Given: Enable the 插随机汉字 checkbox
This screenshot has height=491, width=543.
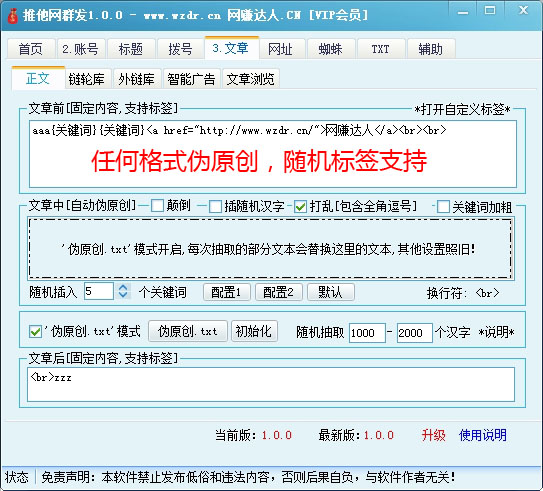Looking at the screenshot, I should (247, 206).
